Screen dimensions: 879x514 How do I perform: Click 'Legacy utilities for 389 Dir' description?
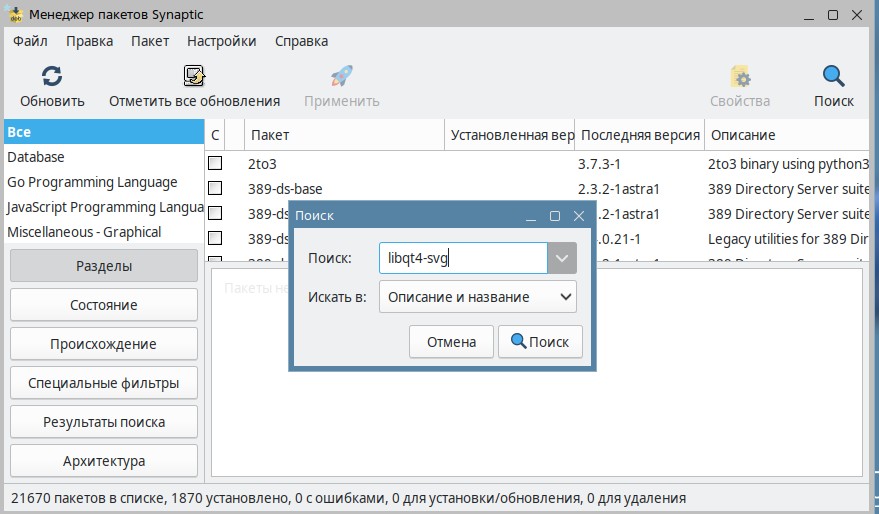tap(788, 239)
